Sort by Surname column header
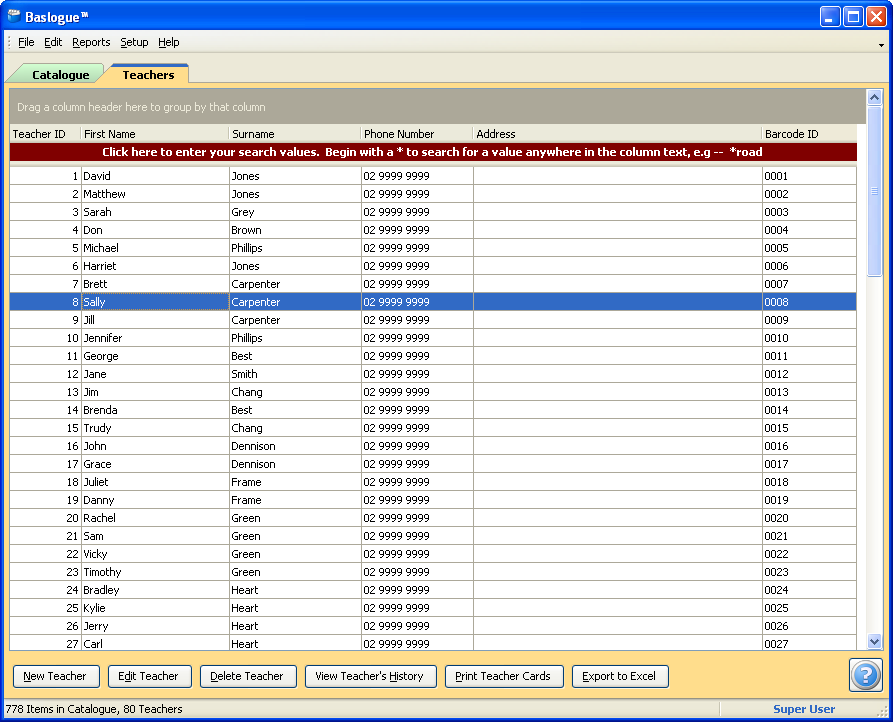Screen dimensions: 893x722 pyautogui.click(x=294, y=134)
